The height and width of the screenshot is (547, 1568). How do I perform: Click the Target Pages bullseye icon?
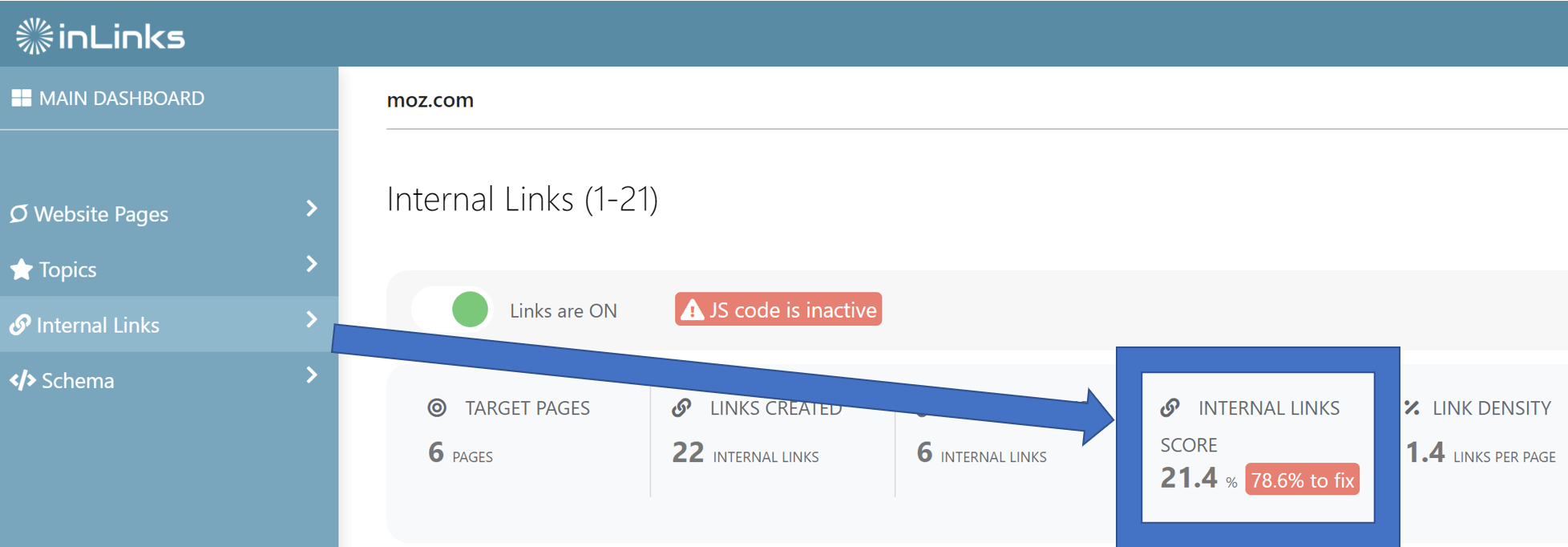437,407
